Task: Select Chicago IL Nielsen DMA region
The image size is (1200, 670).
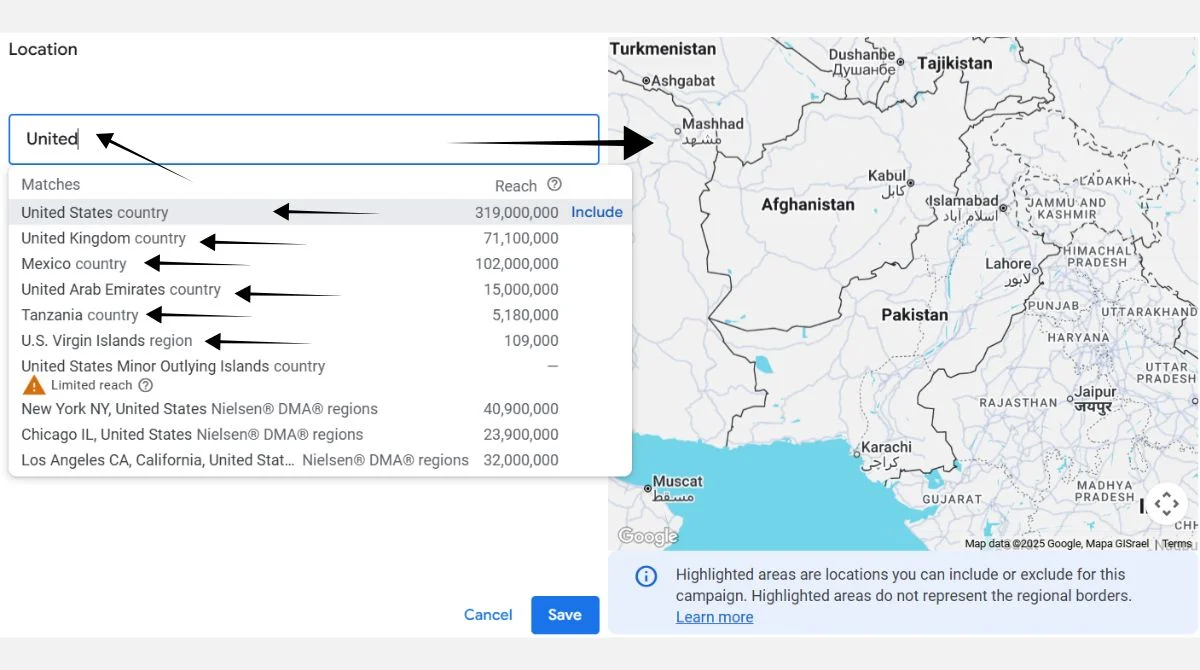Action: pyautogui.click(x=320, y=435)
